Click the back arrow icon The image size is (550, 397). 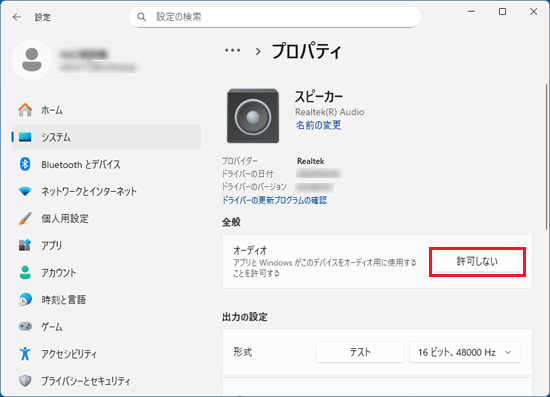16,17
